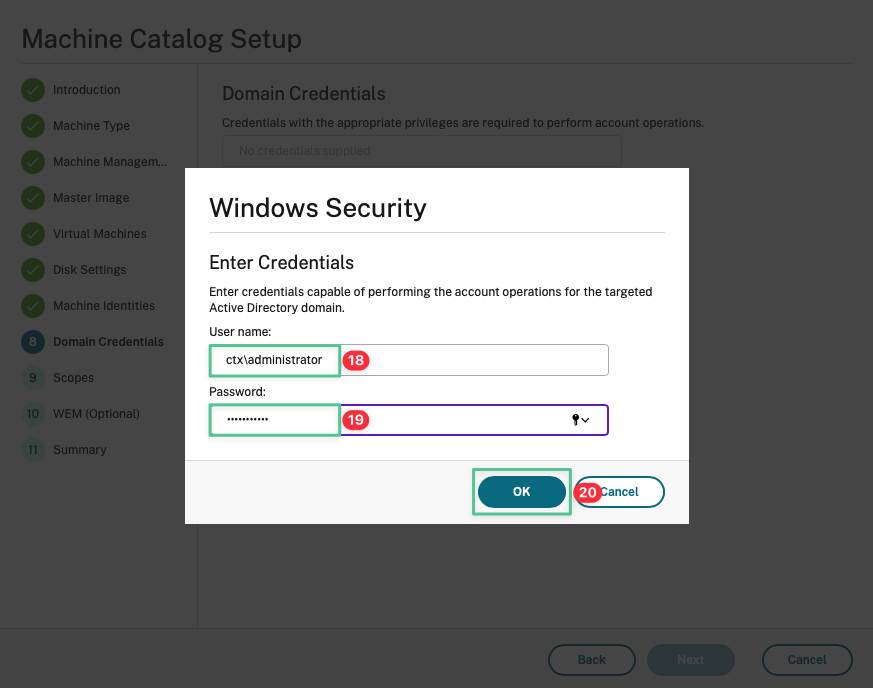Image resolution: width=873 pixels, height=688 pixels.
Task: Open the password key reveal dropdown
Action: click(580, 420)
